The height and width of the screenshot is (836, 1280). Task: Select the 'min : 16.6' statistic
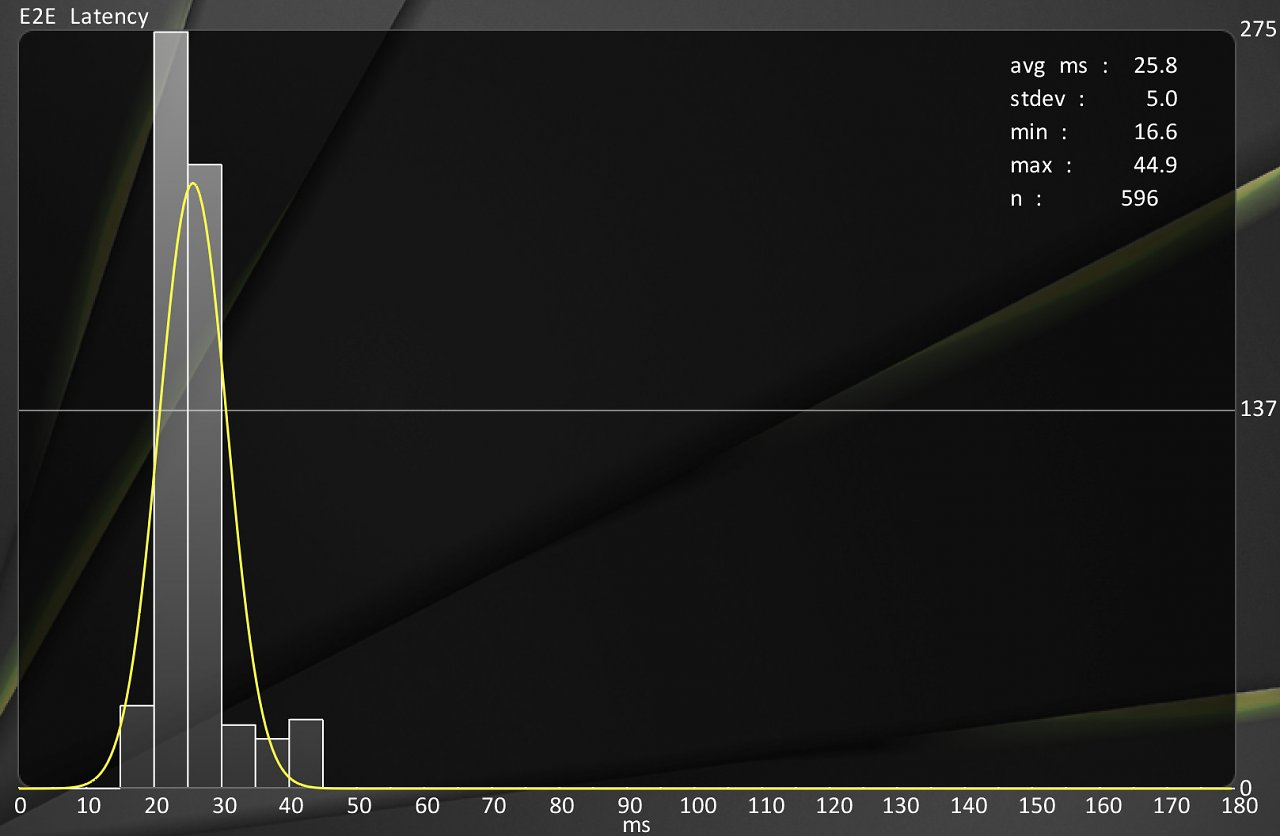pyautogui.click(x=1094, y=132)
